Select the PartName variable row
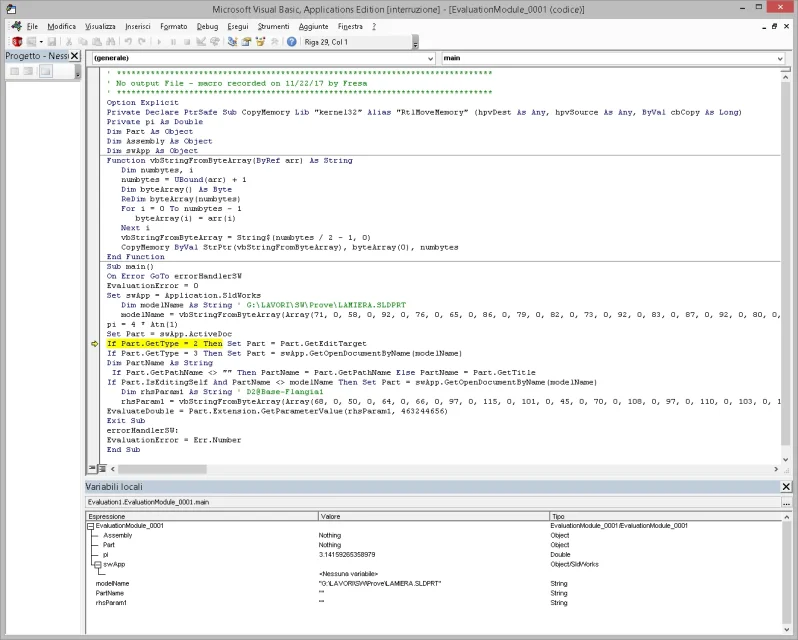This screenshot has height=640, width=798. (x=434, y=593)
